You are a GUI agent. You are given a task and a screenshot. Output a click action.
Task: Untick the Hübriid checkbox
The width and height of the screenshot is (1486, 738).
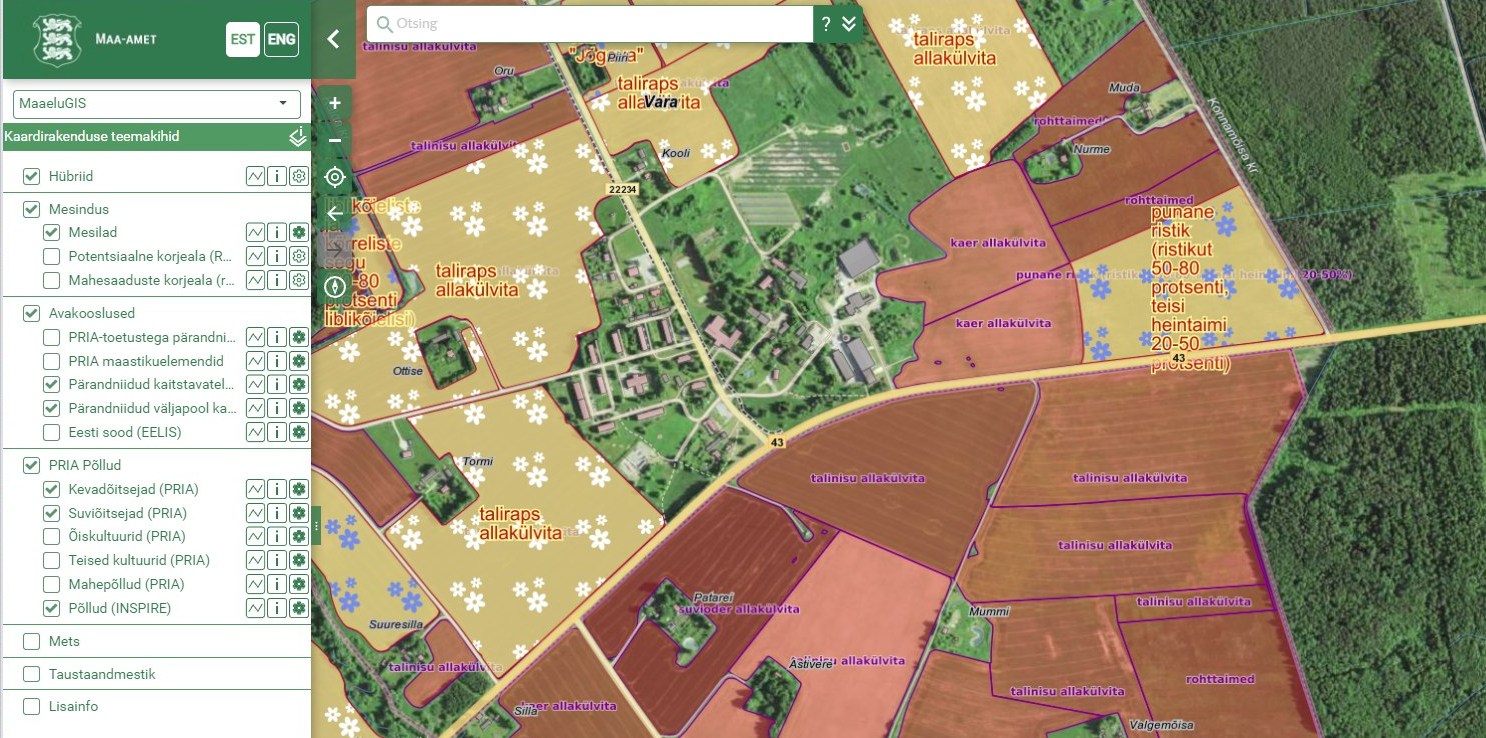31,176
